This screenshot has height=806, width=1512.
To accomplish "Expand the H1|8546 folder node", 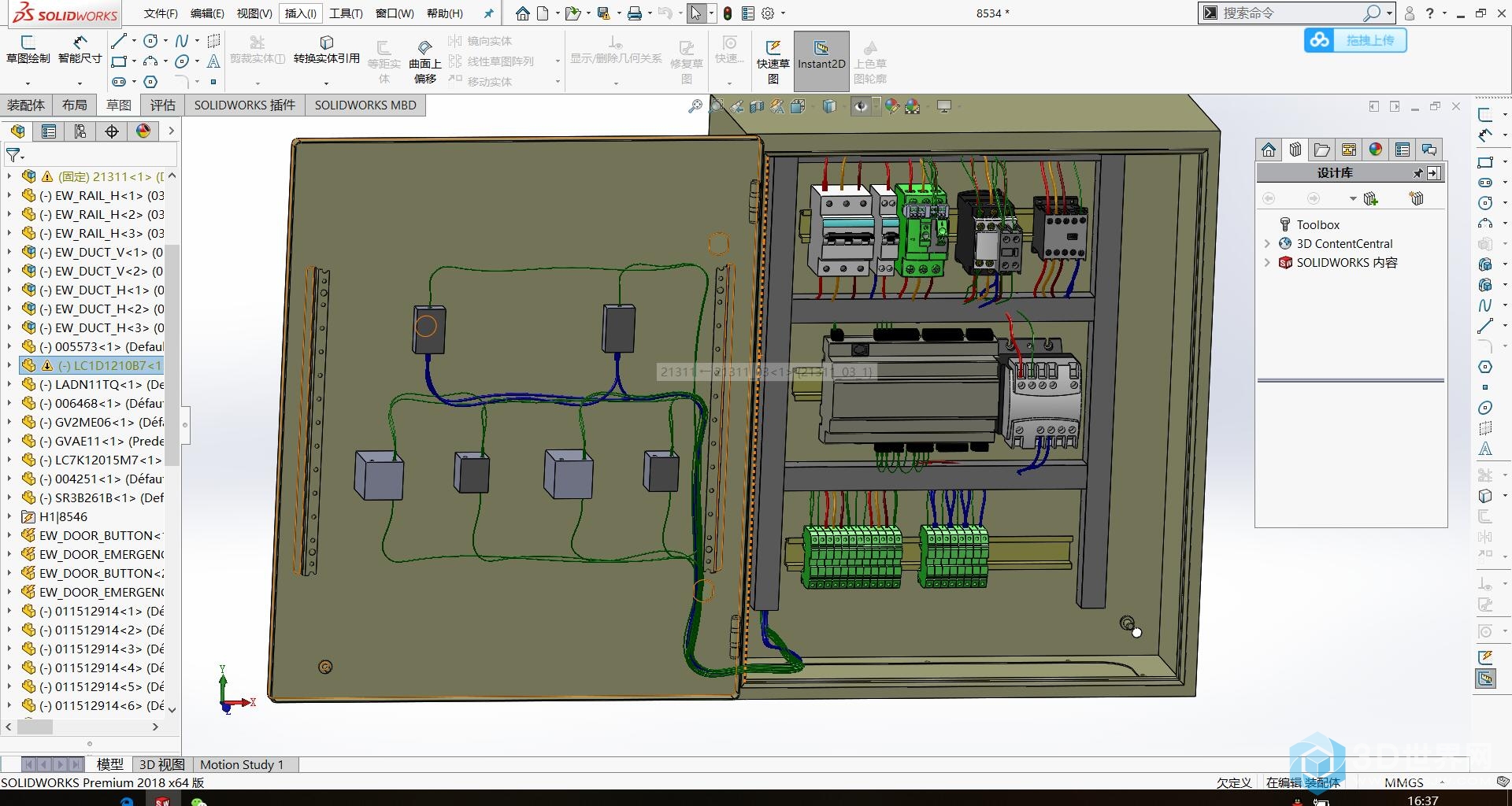I will pyautogui.click(x=9, y=516).
